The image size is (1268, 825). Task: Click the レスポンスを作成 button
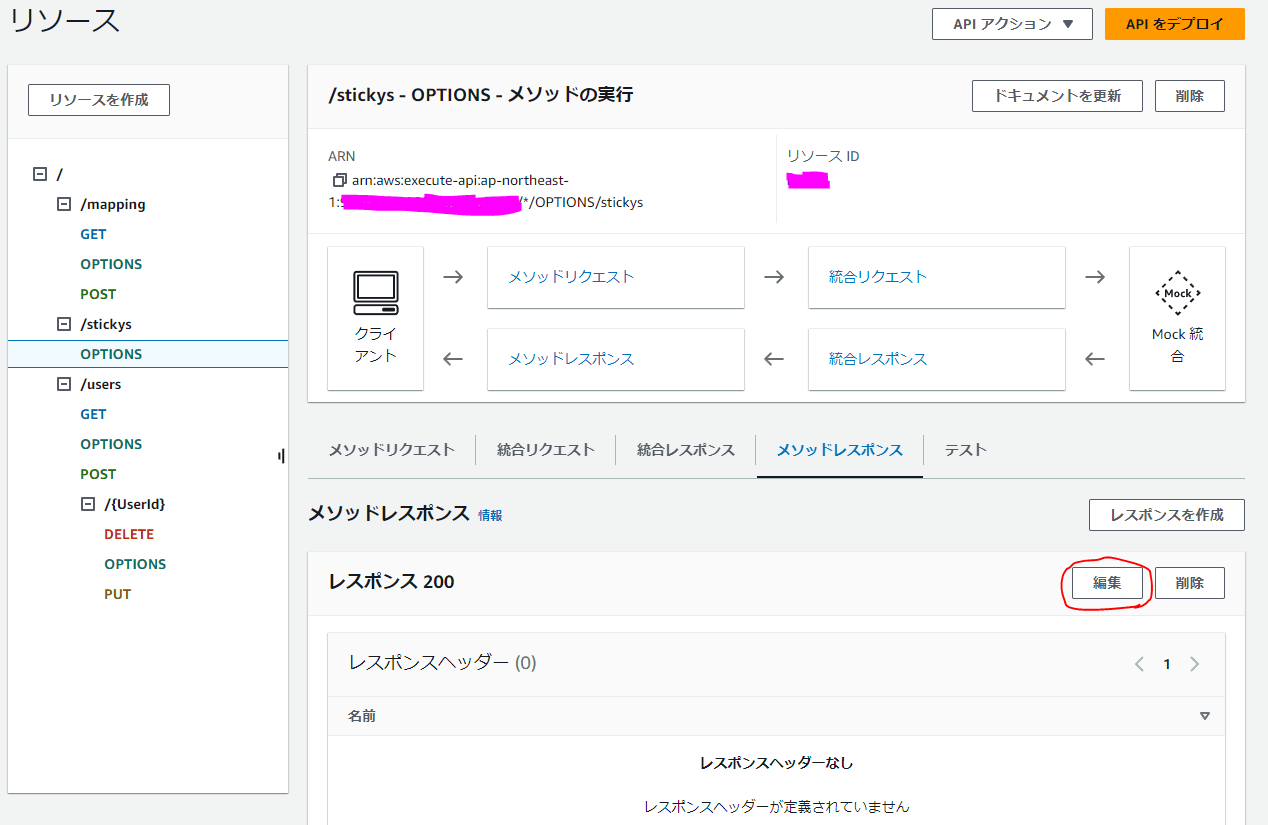pyautogui.click(x=1166, y=514)
